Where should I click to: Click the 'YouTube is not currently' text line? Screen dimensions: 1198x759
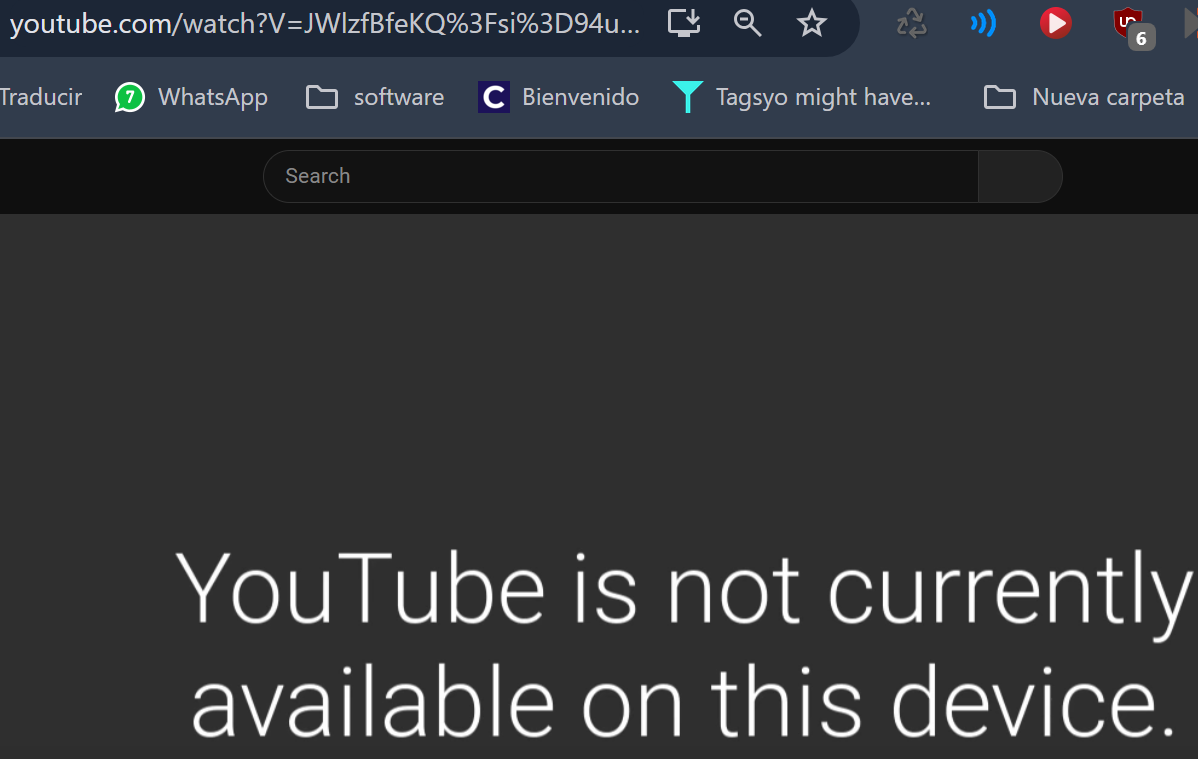683,590
